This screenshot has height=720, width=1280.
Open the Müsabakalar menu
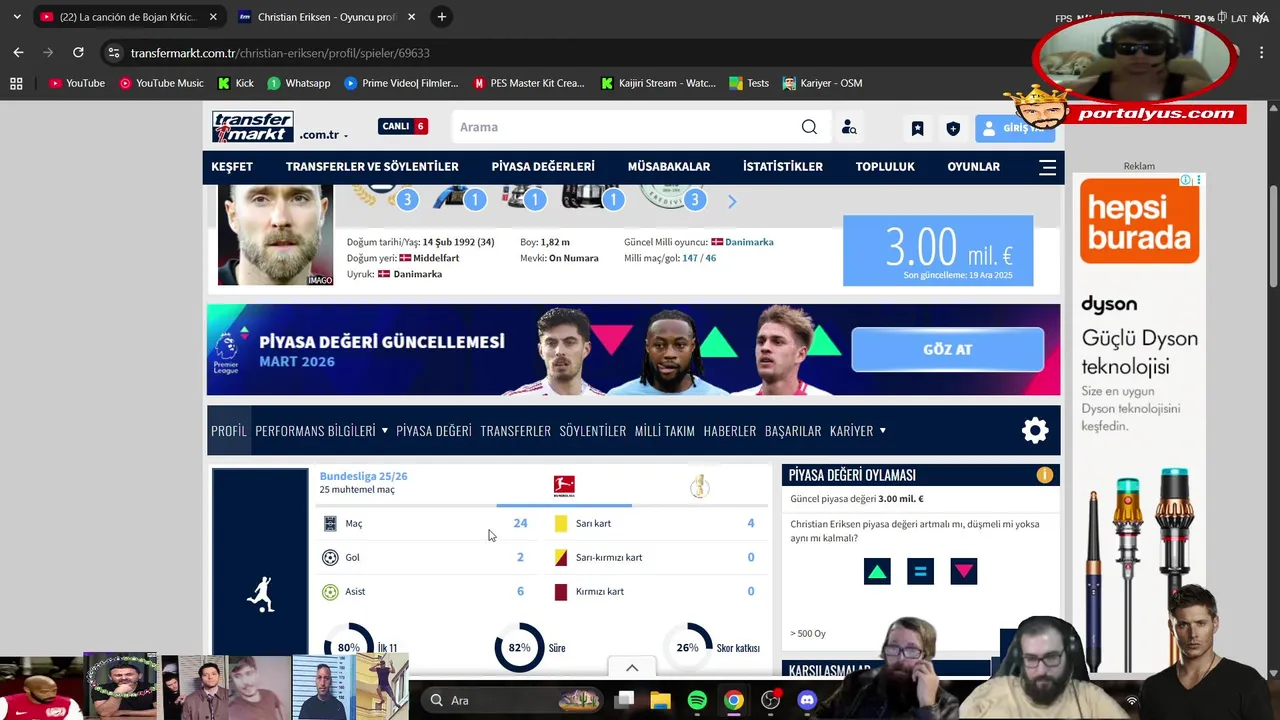[669, 167]
